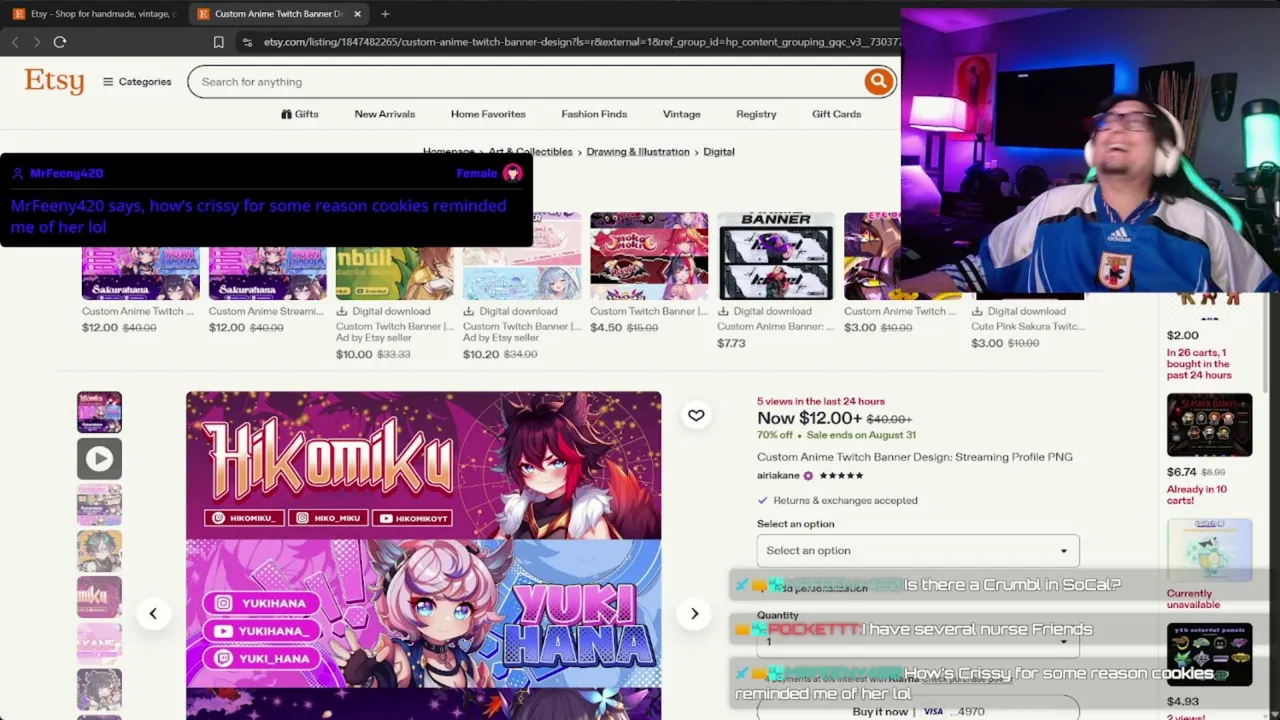Open the Digital breadcrumb link

[719, 152]
